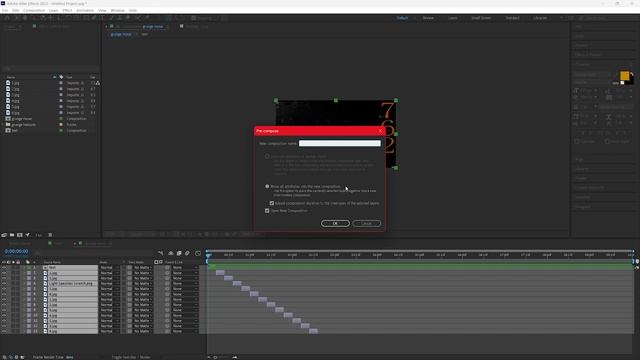Click the grunge textures folder icon

(8, 124)
